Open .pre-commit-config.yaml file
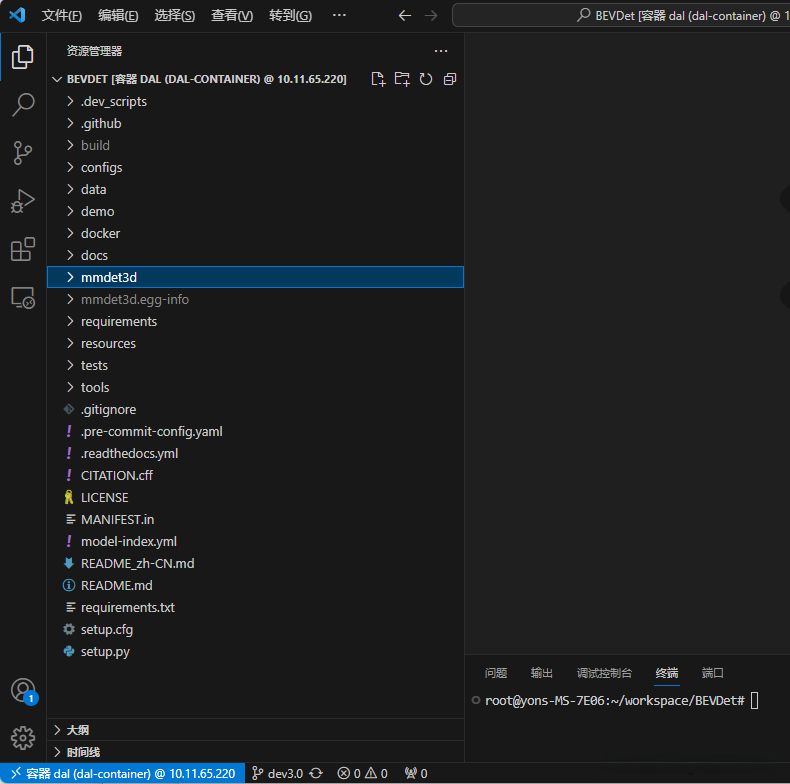790x784 pixels. [x=255, y=431]
